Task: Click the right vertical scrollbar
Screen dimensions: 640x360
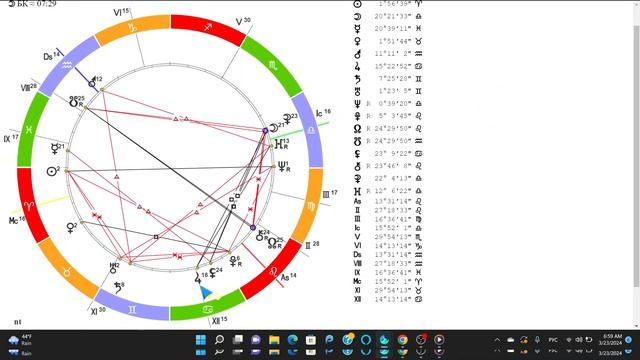Action: tap(636, 155)
